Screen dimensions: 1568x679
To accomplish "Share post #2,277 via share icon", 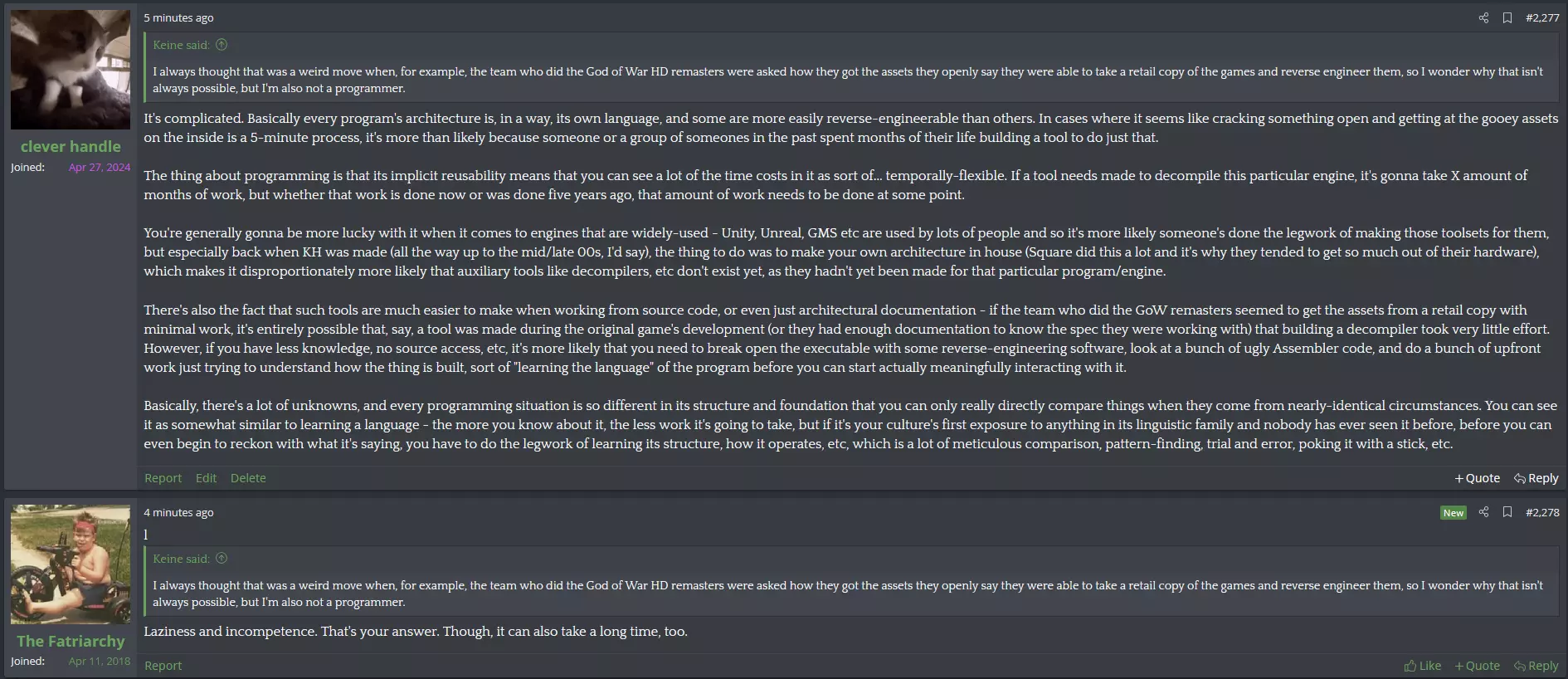I will (x=1483, y=17).
